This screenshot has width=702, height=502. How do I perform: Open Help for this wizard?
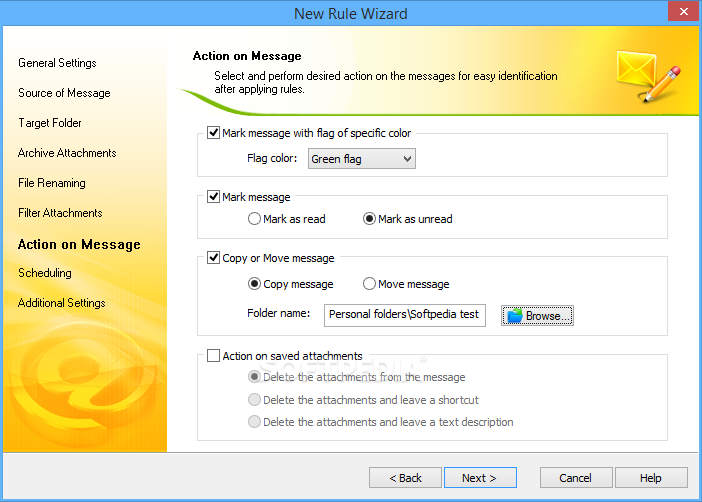click(651, 478)
